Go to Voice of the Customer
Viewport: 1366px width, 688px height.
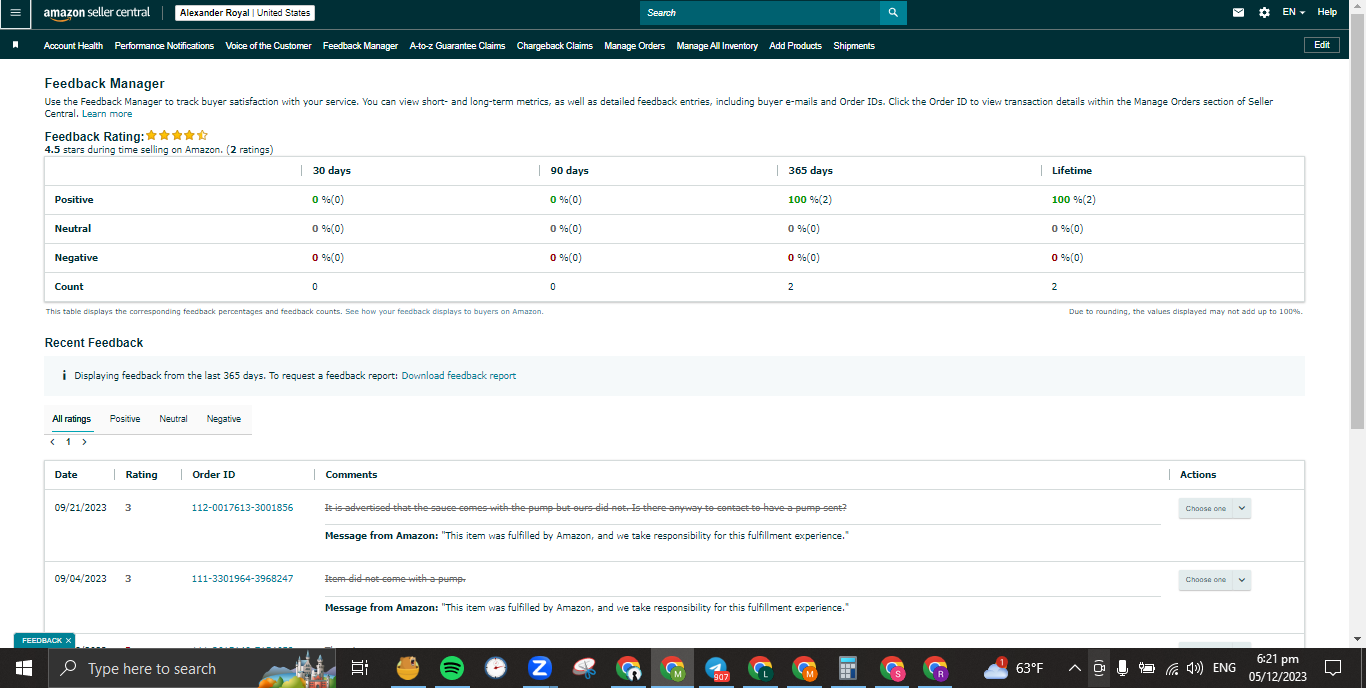tap(268, 46)
